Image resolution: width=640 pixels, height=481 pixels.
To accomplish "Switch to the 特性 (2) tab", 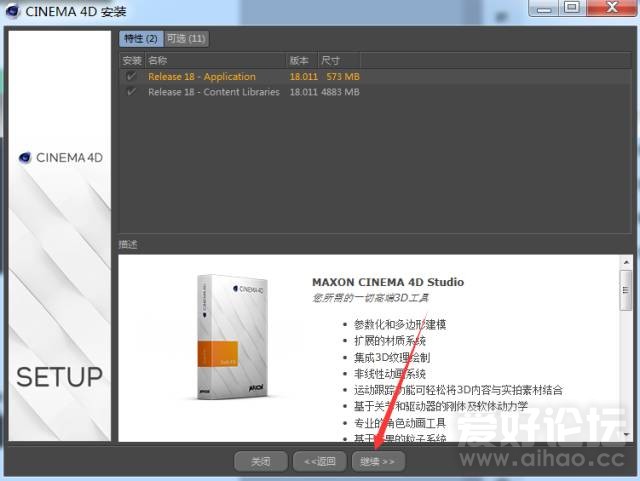I will [140, 39].
